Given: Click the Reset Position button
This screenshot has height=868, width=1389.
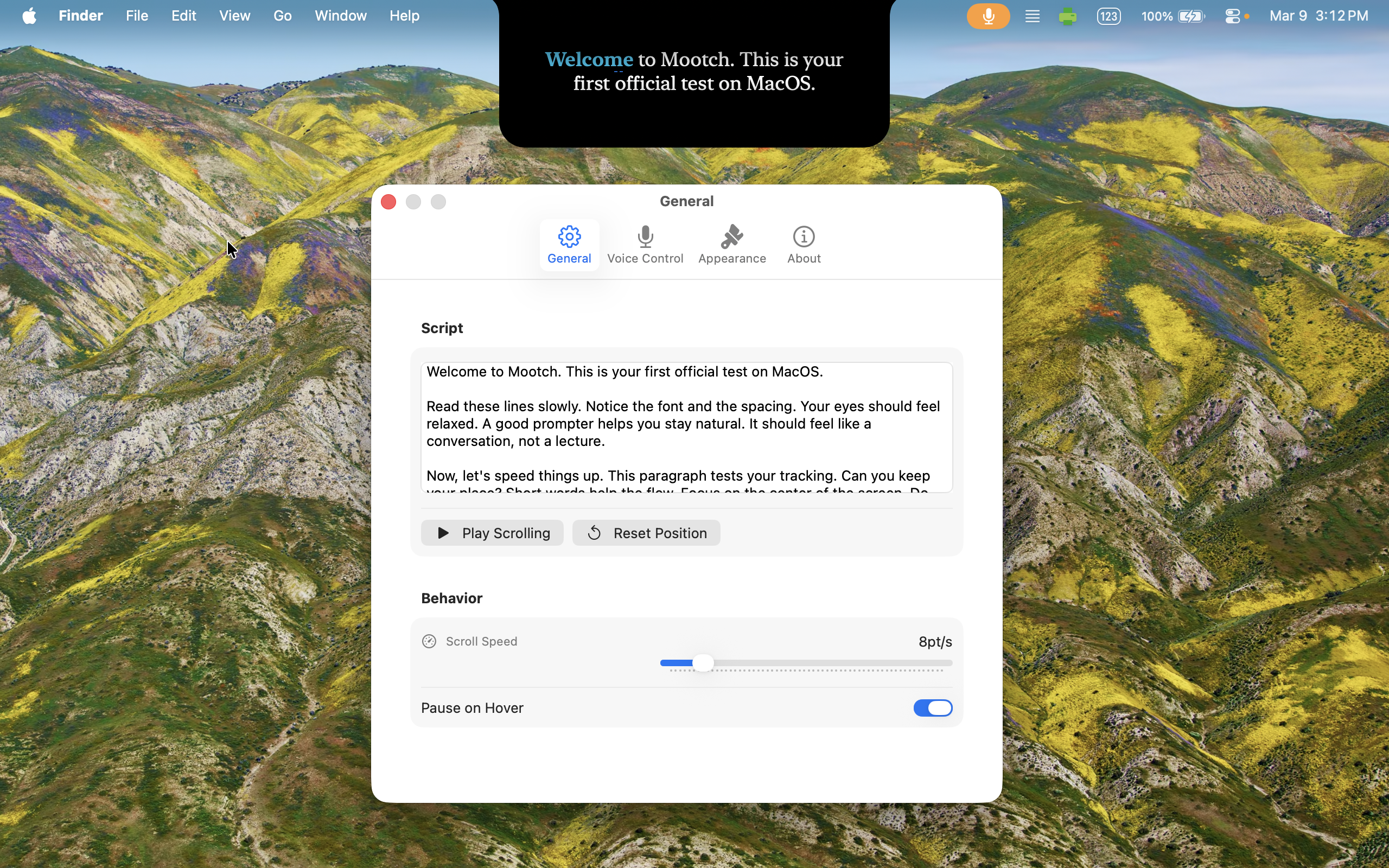Looking at the screenshot, I should tap(646, 533).
